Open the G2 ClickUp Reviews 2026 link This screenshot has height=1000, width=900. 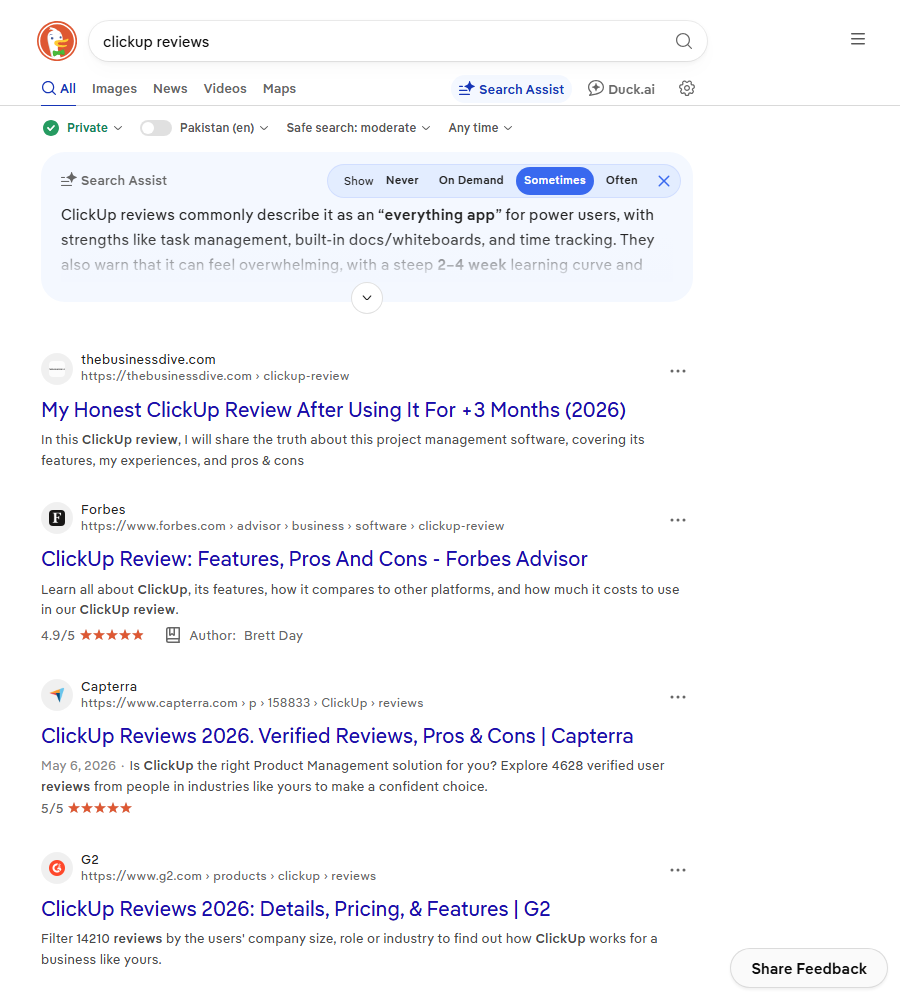[296, 909]
